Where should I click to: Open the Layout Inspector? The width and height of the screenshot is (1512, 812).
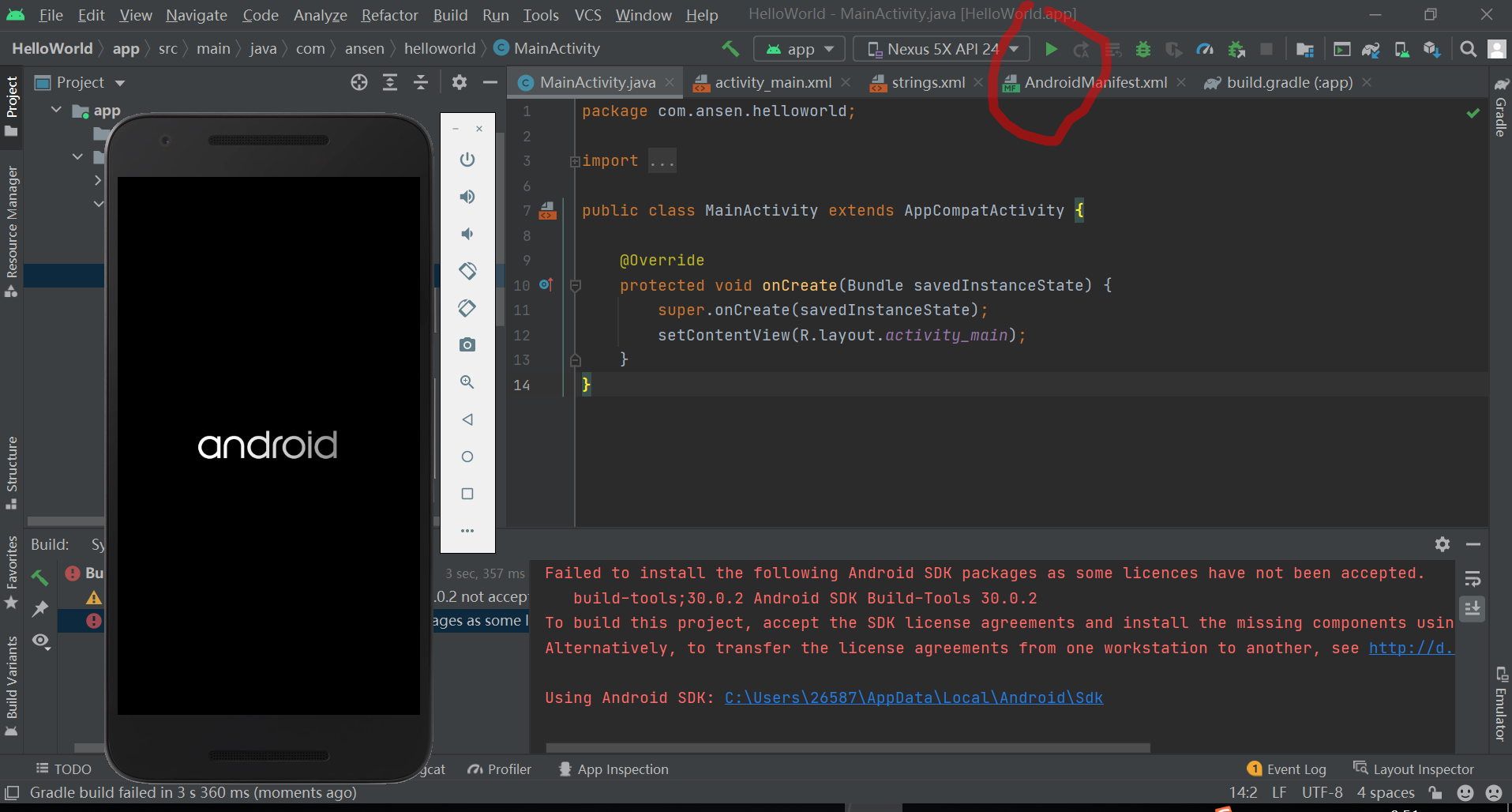(1413, 769)
